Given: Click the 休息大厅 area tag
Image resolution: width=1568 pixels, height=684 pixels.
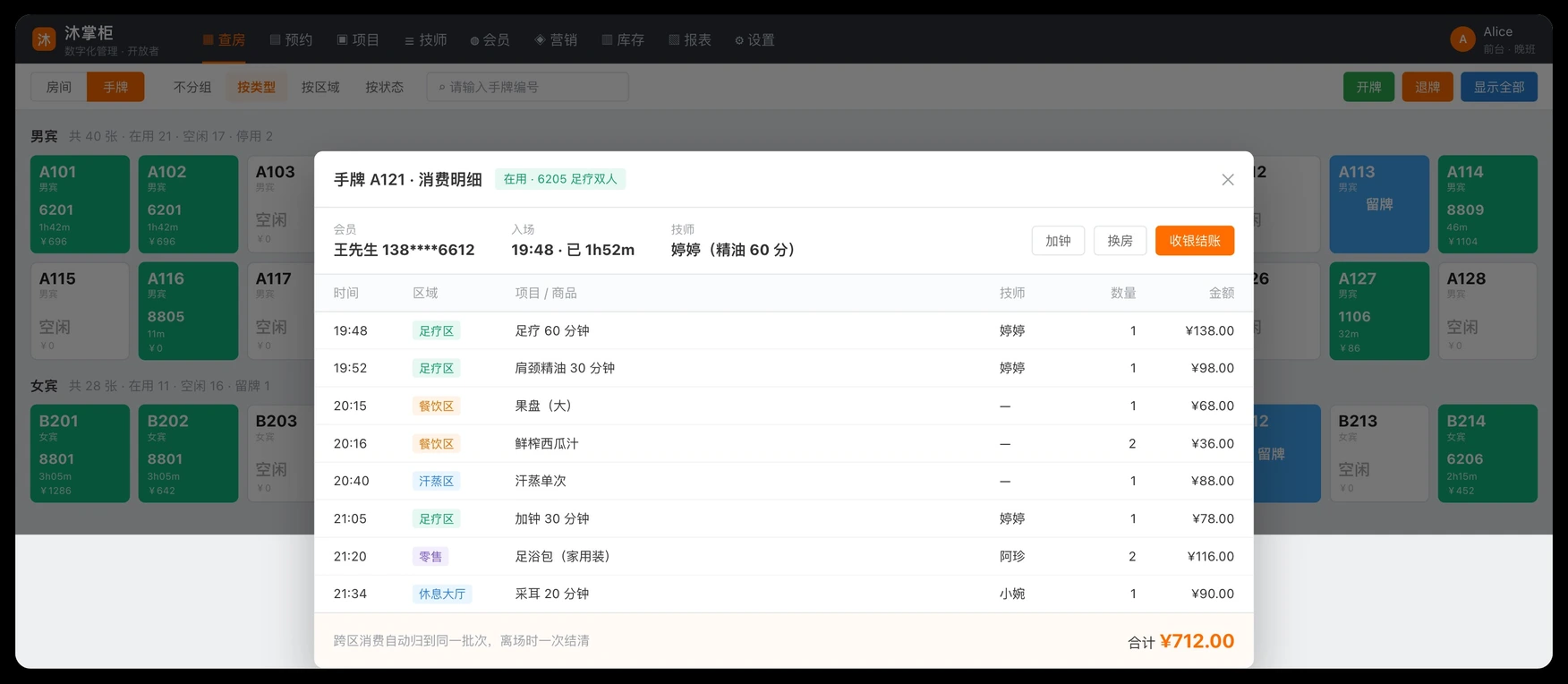Looking at the screenshot, I should pos(442,594).
